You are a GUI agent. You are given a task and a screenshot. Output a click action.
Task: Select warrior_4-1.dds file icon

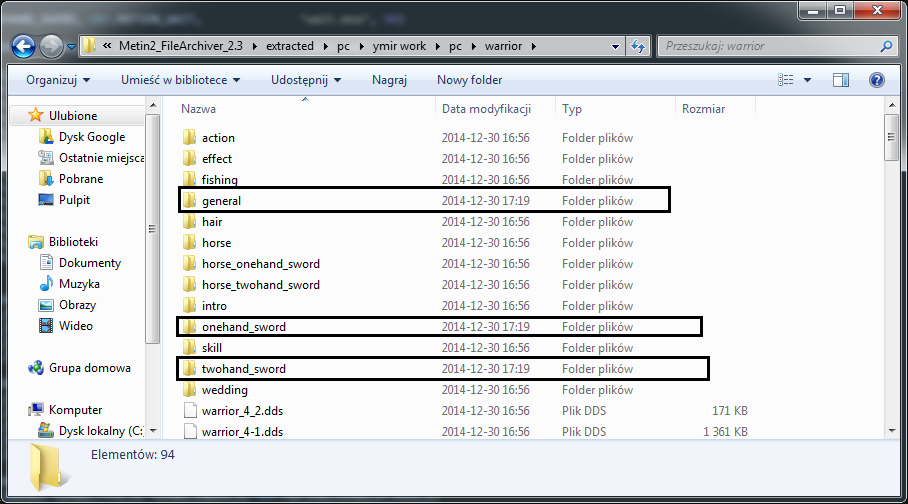coord(190,431)
